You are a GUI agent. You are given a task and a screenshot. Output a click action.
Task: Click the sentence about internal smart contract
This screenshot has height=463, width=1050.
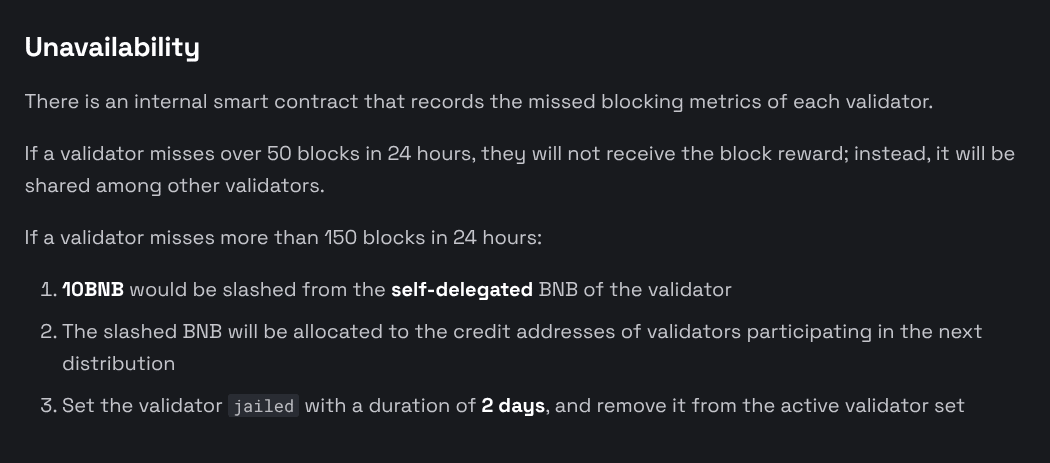[x=479, y=102]
